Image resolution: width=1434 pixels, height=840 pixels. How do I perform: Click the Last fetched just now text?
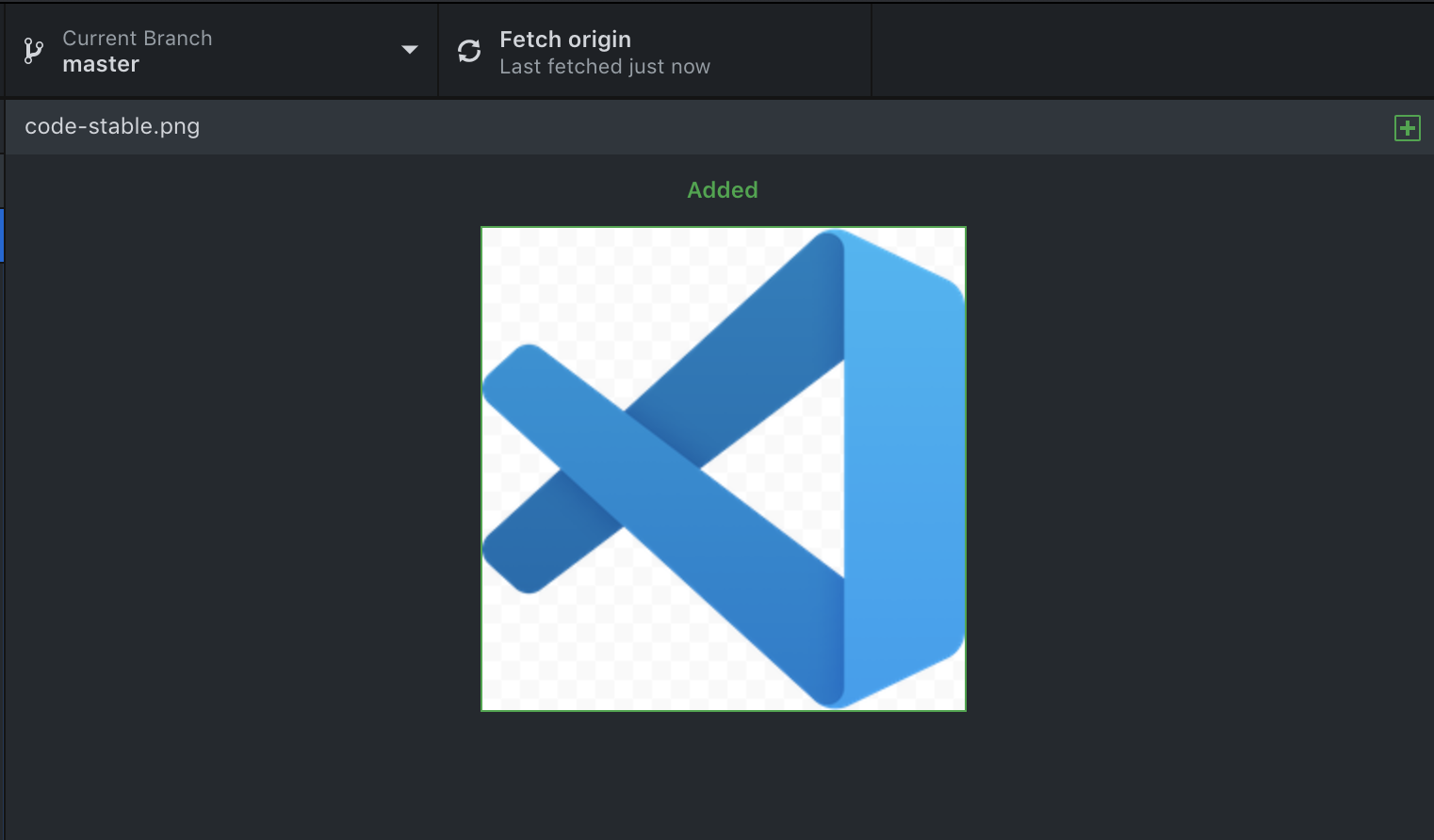point(605,66)
